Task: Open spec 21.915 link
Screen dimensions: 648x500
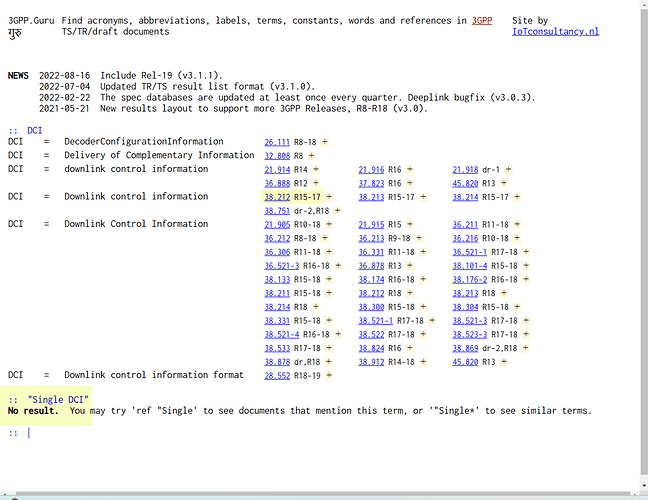Action: (x=371, y=224)
